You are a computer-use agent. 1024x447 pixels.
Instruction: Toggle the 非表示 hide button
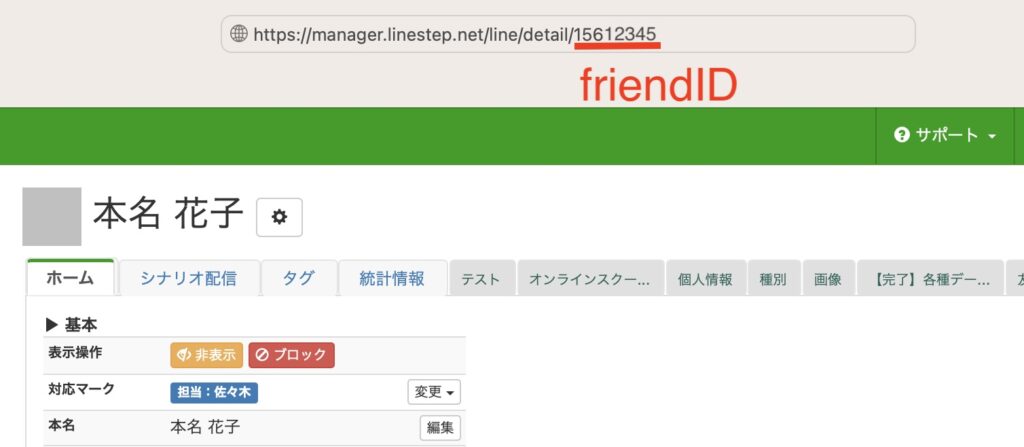(207, 355)
